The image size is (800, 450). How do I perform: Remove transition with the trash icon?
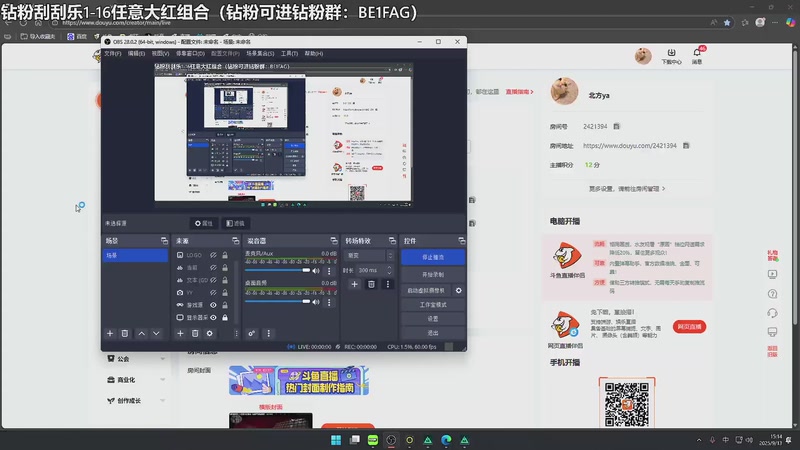click(x=371, y=284)
